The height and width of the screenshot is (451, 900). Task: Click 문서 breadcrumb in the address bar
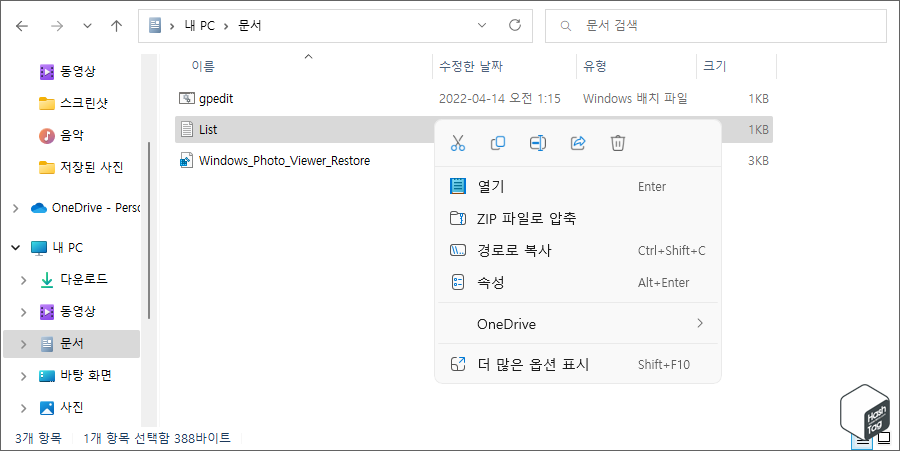point(250,26)
